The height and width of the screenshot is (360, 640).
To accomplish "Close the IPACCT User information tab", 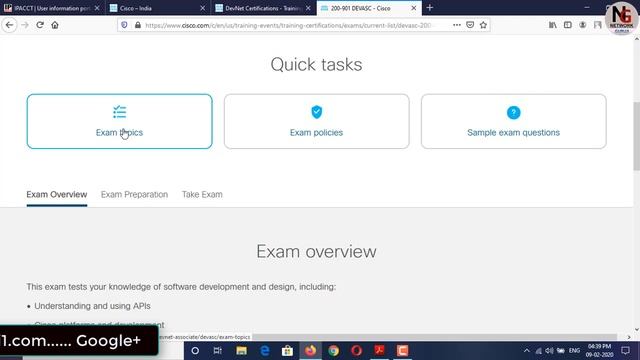I will [97, 8].
